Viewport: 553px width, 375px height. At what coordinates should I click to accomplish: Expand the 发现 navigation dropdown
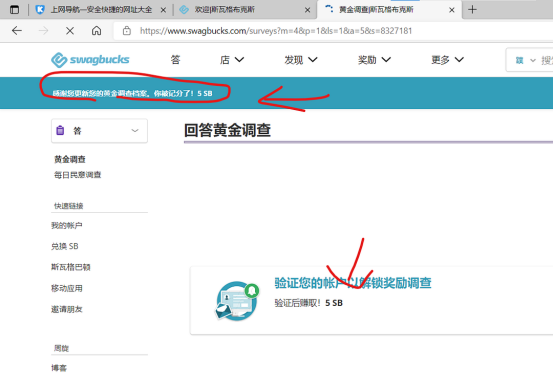click(x=301, y=60)
